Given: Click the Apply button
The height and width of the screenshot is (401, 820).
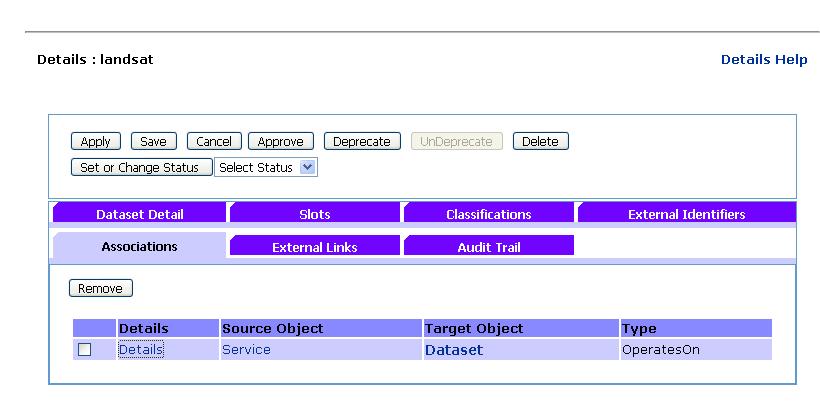Looking at the screenshot, I should pos(95,142).
